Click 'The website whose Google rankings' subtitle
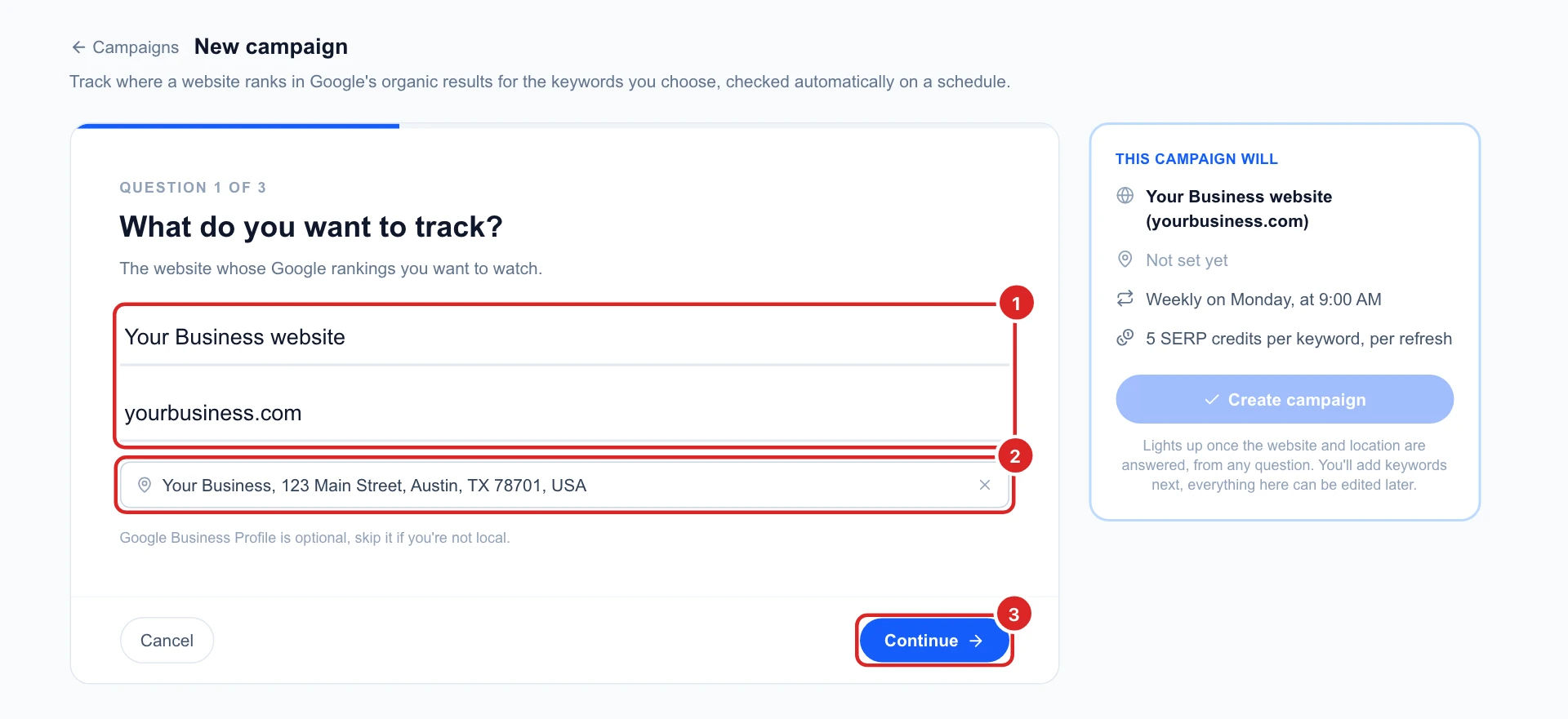This screenshot has height=719, width=1568. tap(331, 269)
